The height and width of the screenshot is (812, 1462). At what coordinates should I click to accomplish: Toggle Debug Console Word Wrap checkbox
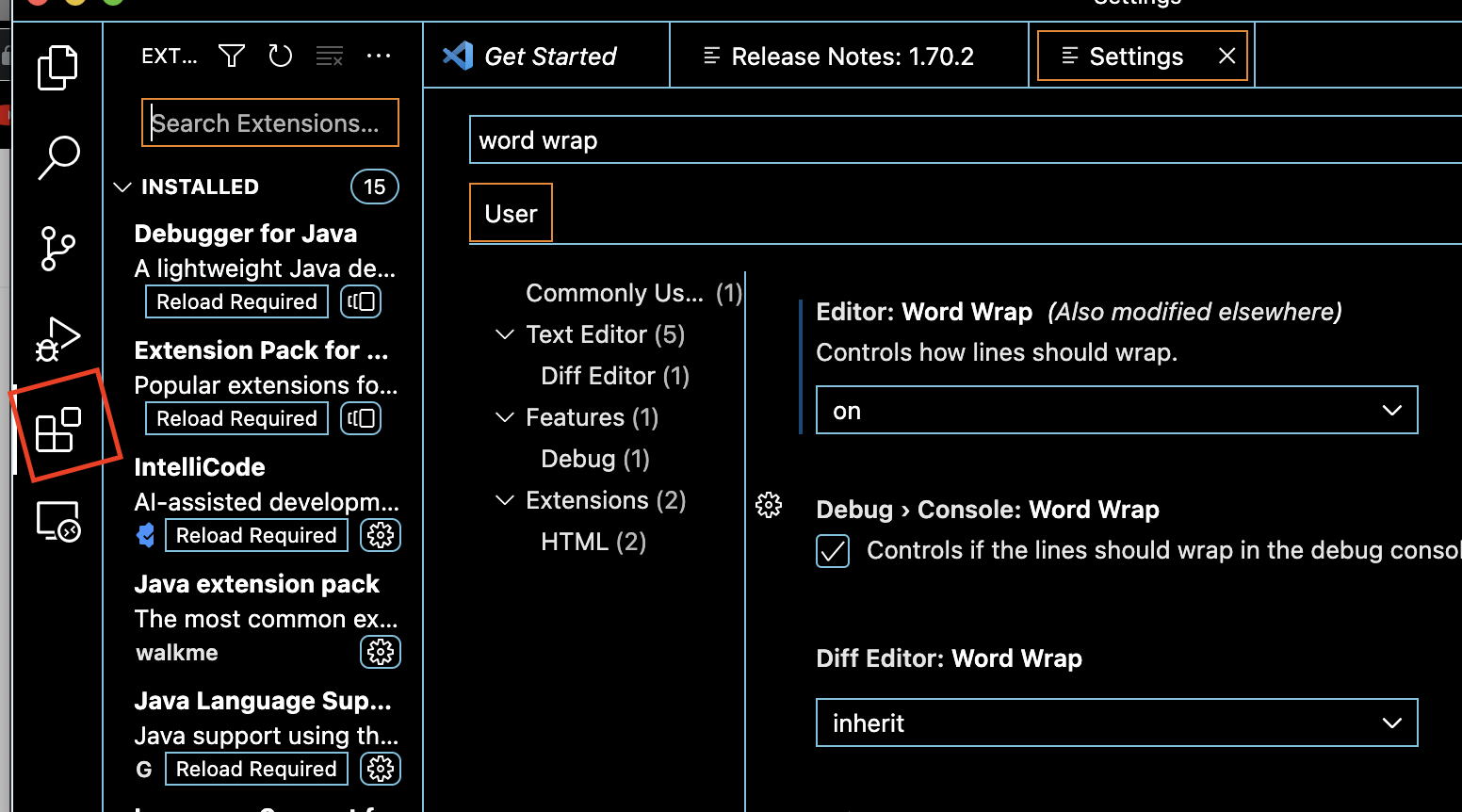(x=833, y=551)
